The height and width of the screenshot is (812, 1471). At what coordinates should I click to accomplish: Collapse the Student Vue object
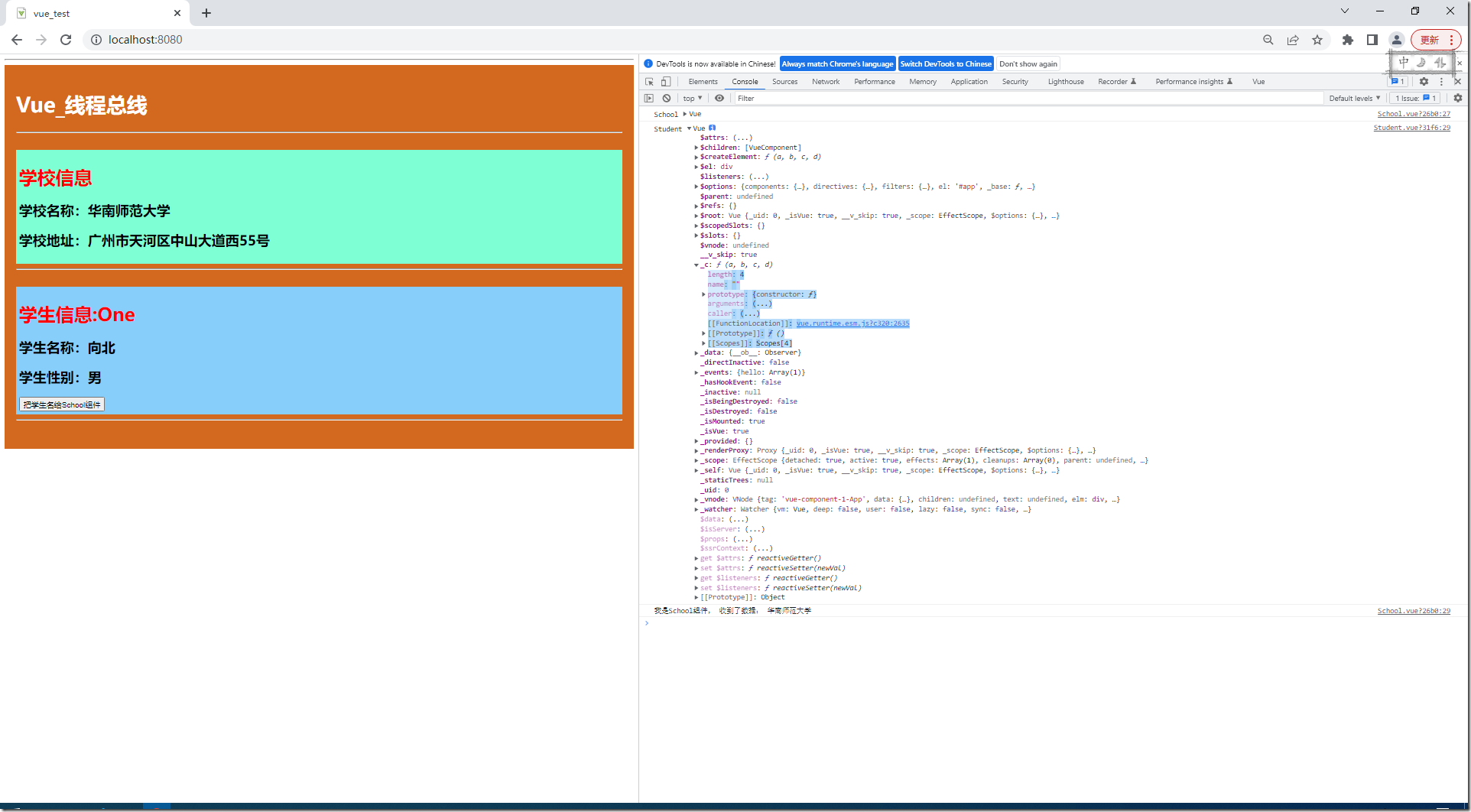tap(689, 128)
